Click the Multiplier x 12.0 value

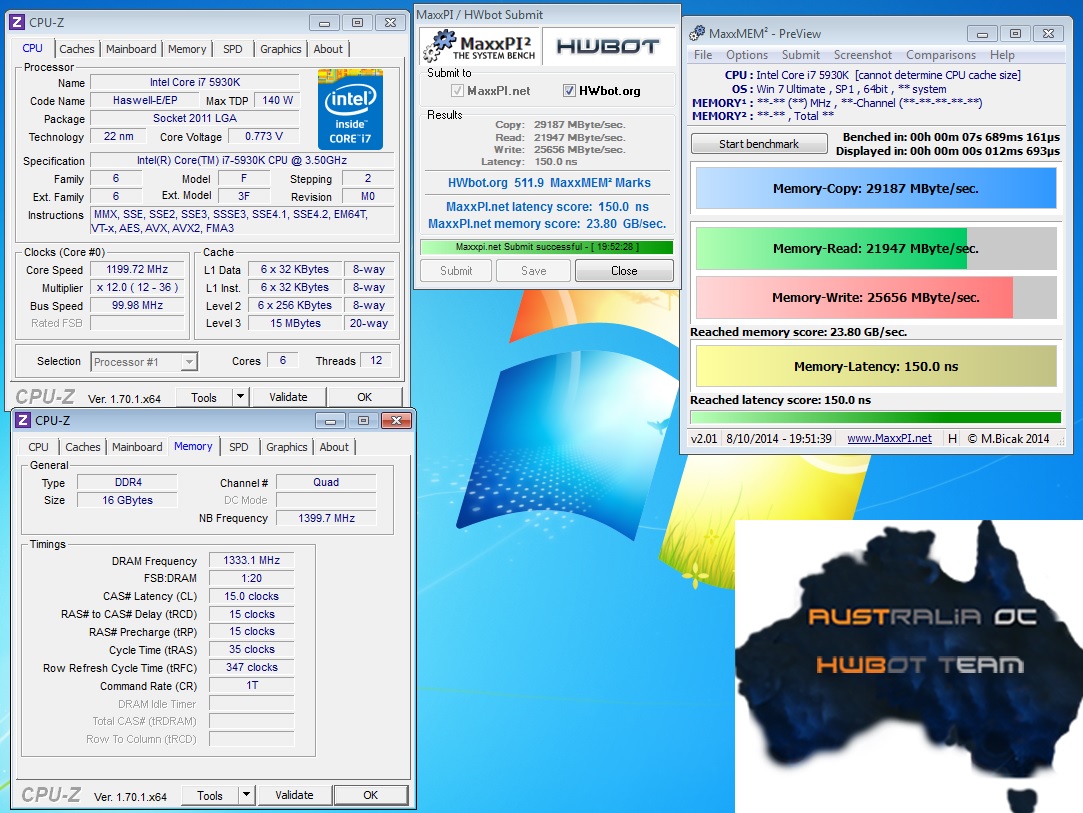137,287
